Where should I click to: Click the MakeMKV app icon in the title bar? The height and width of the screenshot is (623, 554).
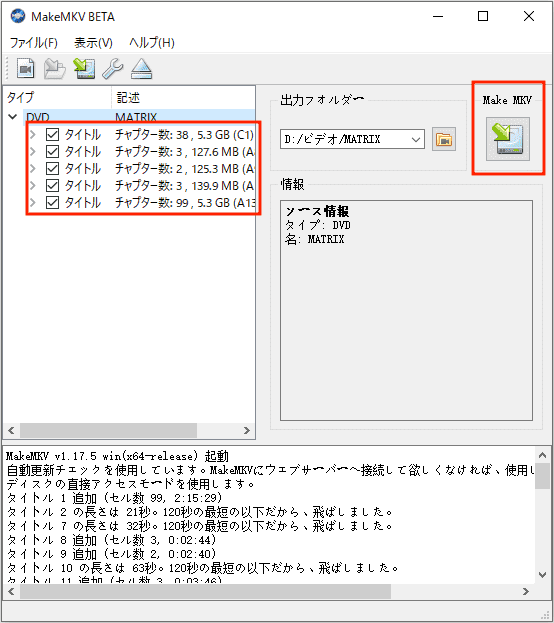click(x=18, y=16)
